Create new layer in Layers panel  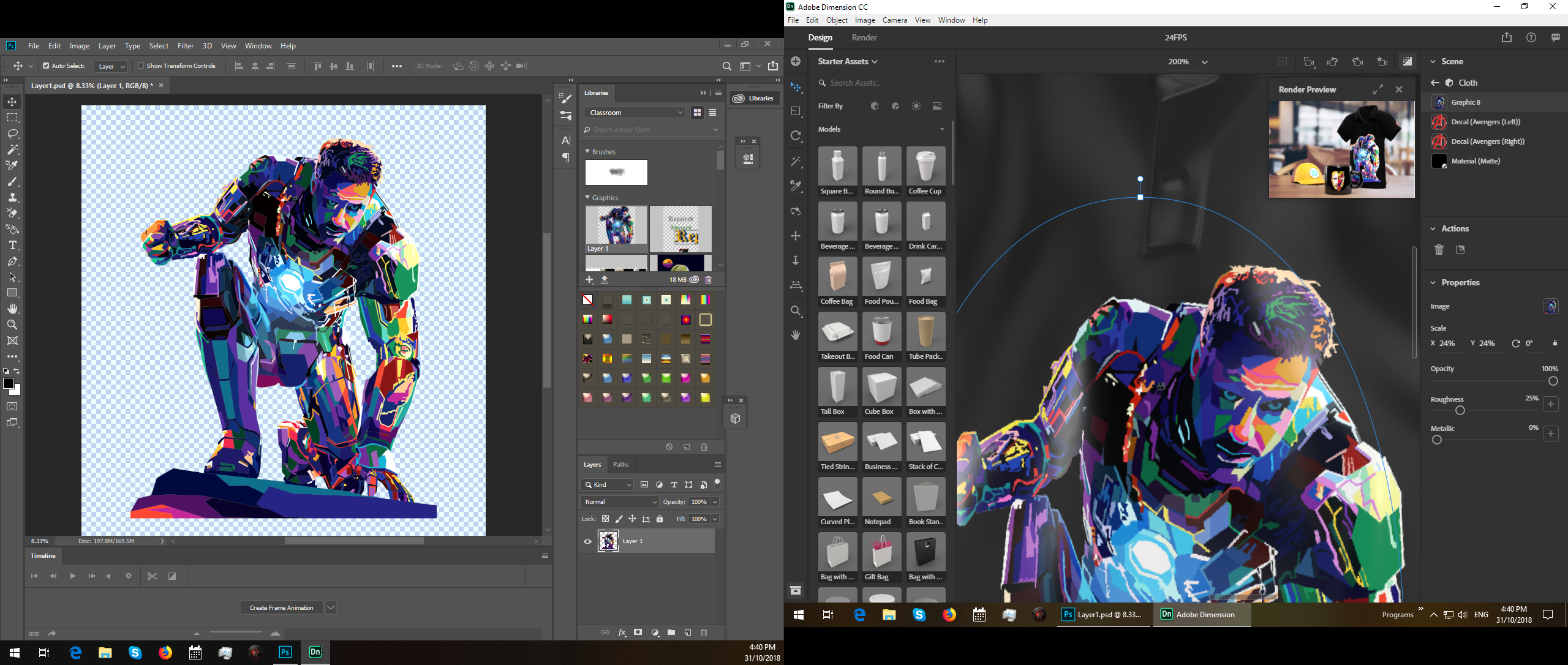point(688,633)
